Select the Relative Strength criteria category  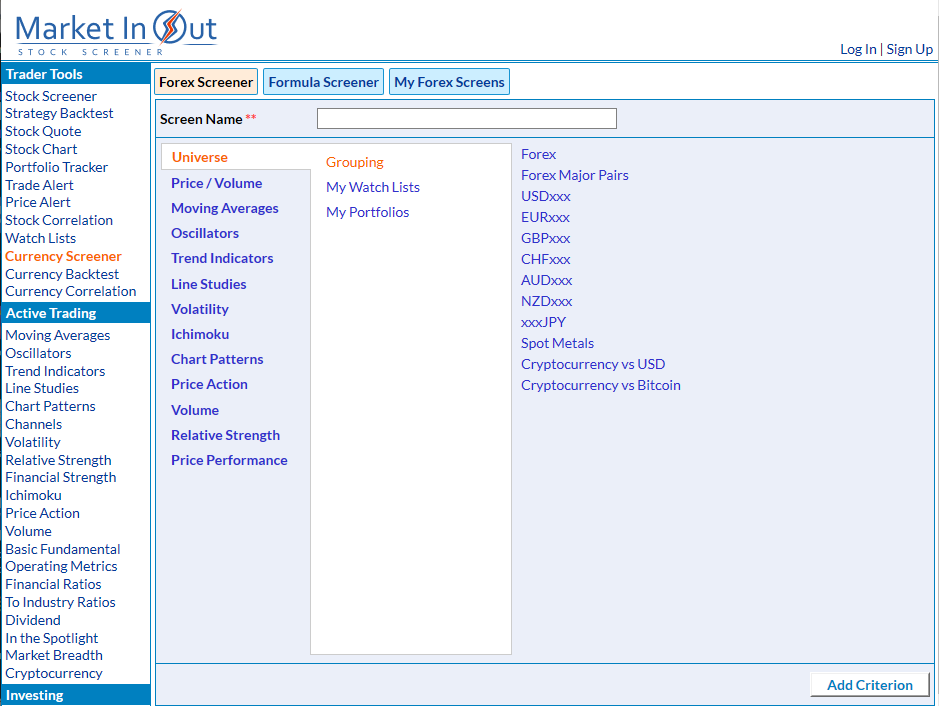click(225, 435)
